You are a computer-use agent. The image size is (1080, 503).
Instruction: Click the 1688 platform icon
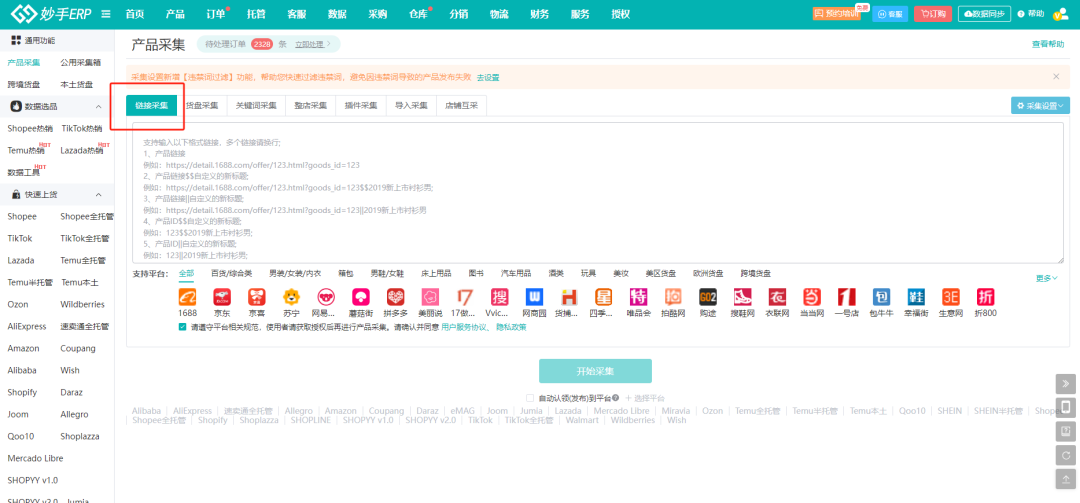(x=187, y=297)
